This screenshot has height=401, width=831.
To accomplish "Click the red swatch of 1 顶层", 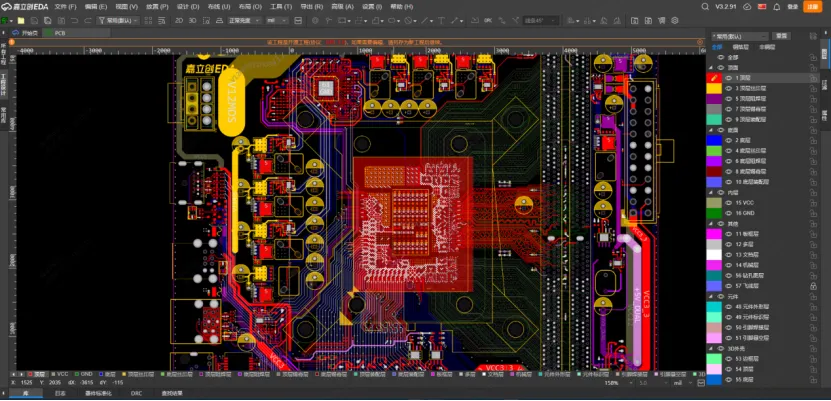I will [x=714, y=78].
